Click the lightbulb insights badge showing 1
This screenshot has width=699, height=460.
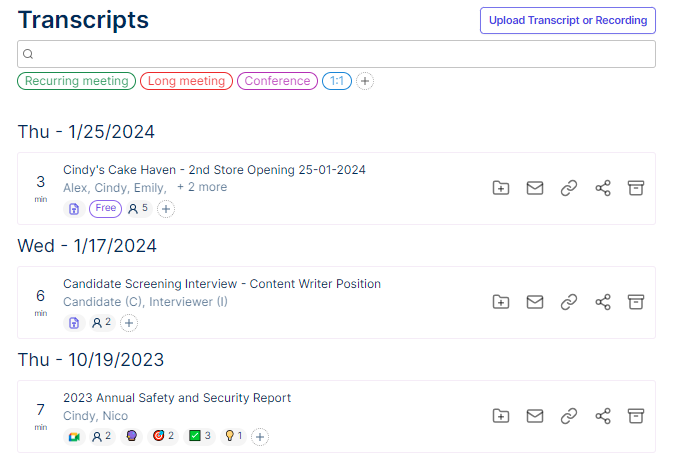pyautogui.click(x=233, y=436)
